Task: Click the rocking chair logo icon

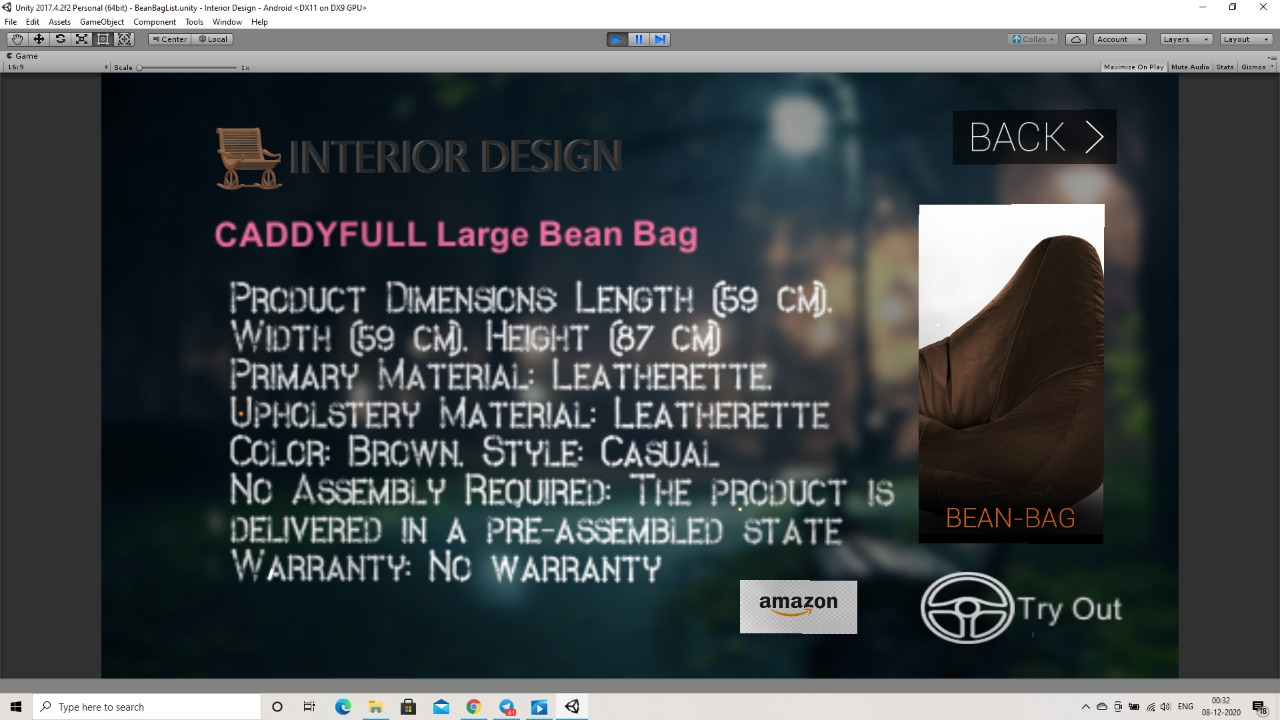Action: [x=248, y=158]
